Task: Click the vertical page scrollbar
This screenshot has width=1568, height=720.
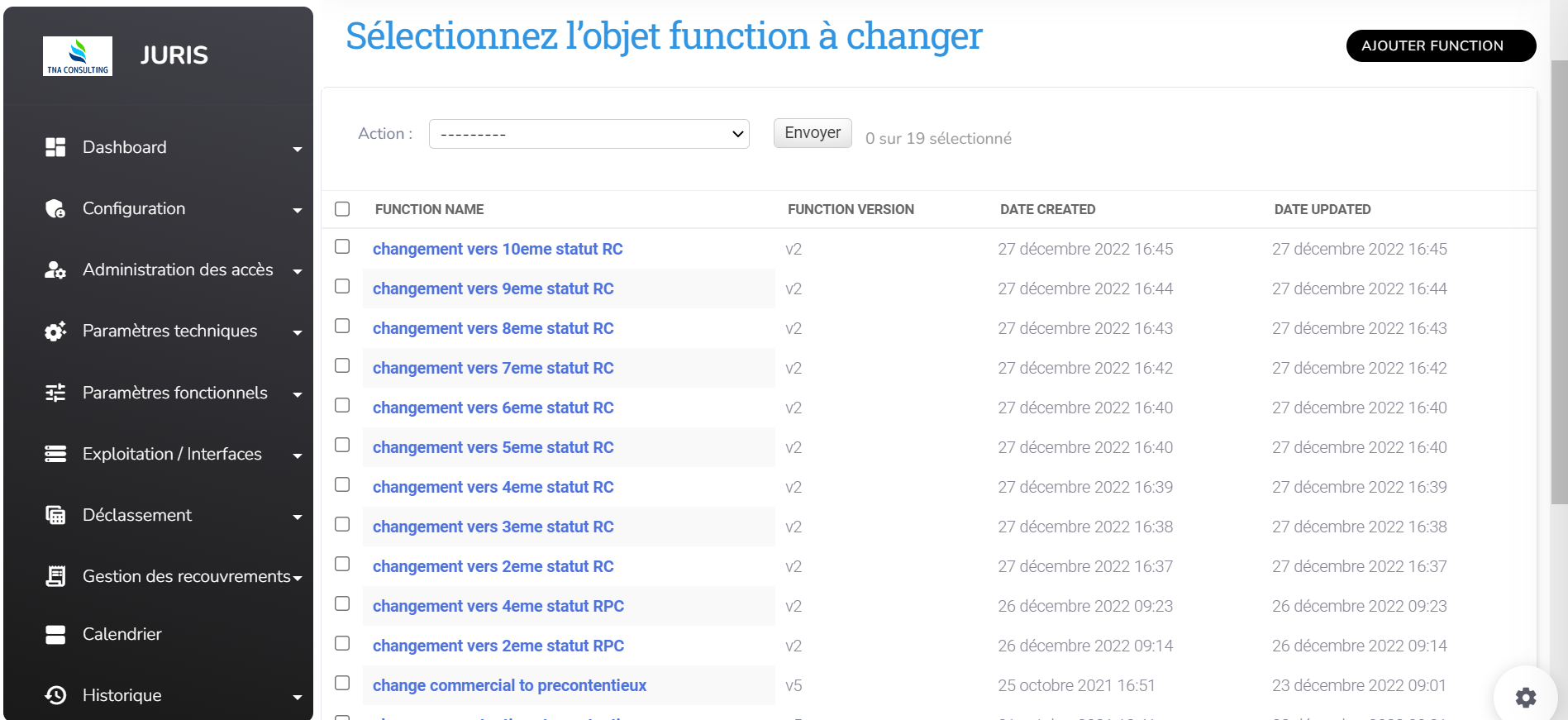Action: click(x=1559, y=281)
